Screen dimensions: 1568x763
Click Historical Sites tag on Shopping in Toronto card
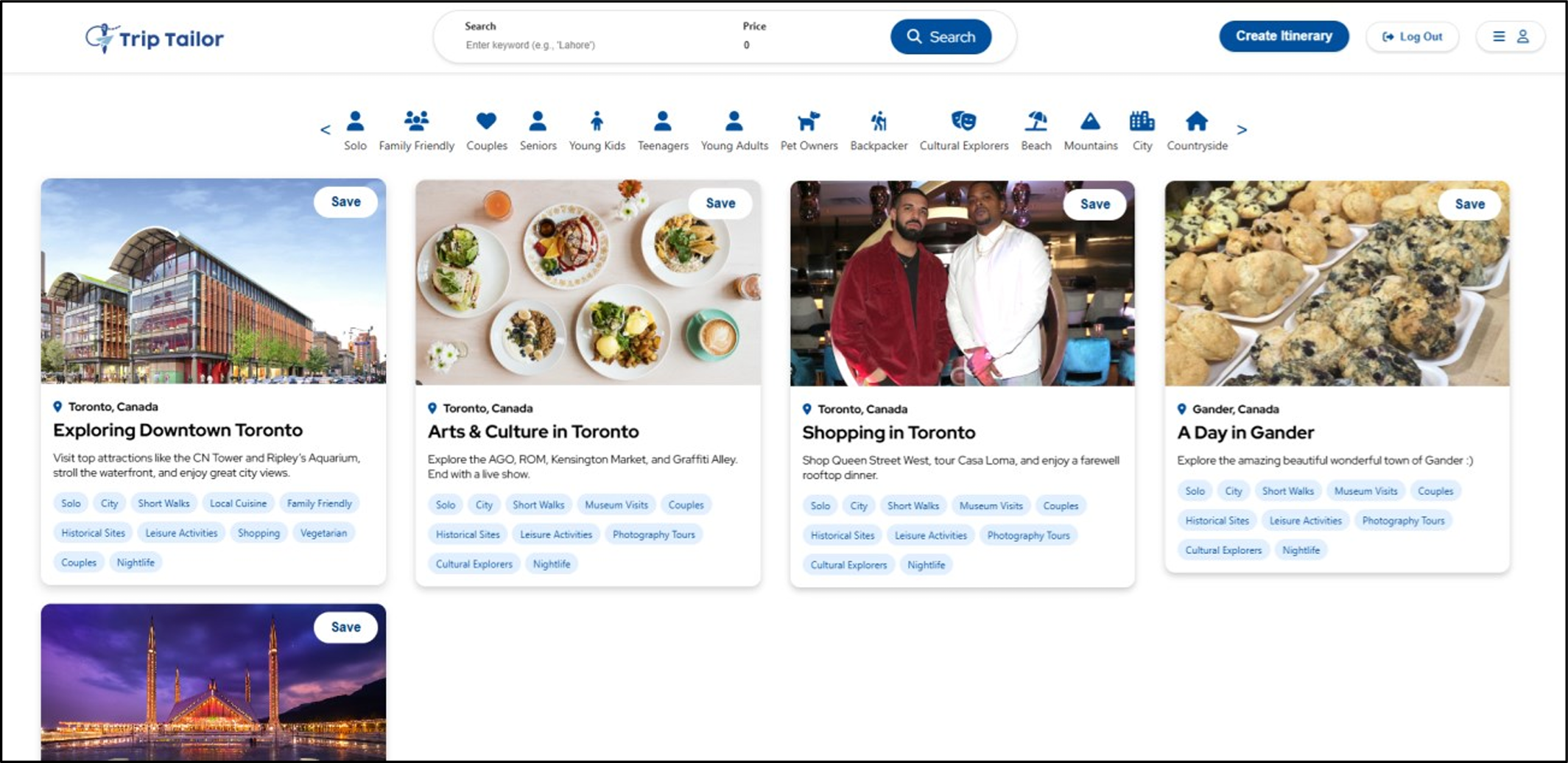[x=843, y=535]
